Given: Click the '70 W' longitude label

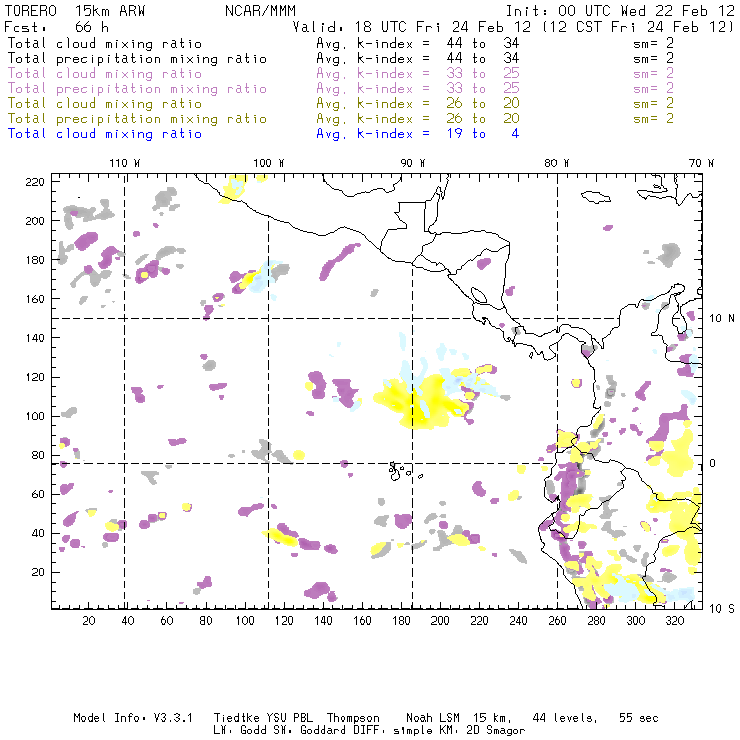Looking at the screenshot, I should (x=701, y=163).
